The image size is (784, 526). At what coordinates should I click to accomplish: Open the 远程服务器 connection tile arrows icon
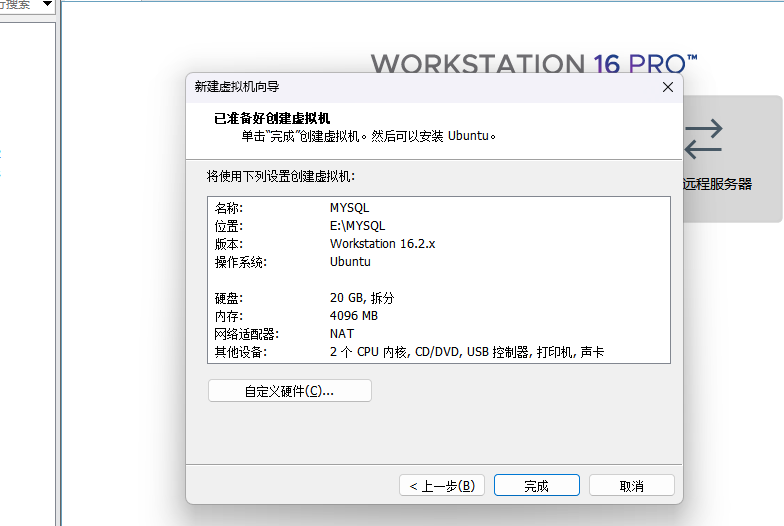pos(703,139)
